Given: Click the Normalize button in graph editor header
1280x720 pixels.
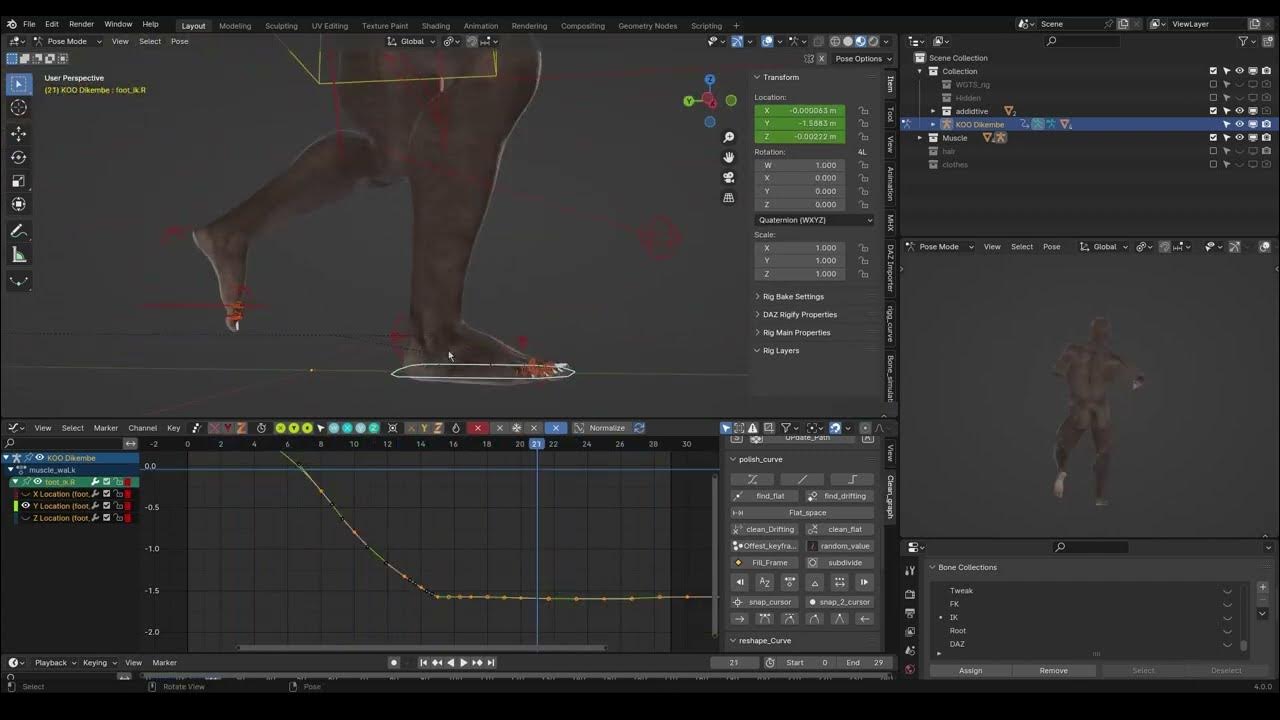Looking at the screenshot, I should tap(606, 428).
